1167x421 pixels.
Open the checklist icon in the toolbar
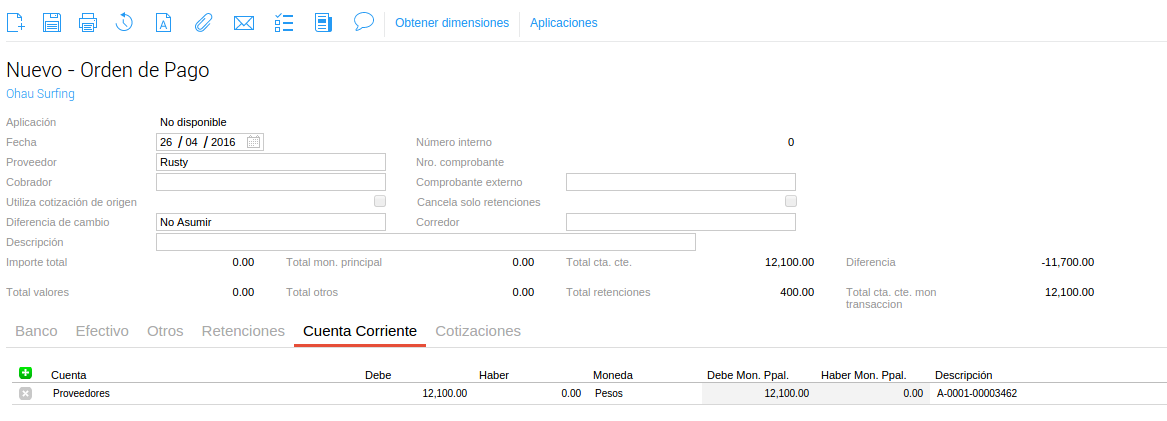[x=283, y=22]
